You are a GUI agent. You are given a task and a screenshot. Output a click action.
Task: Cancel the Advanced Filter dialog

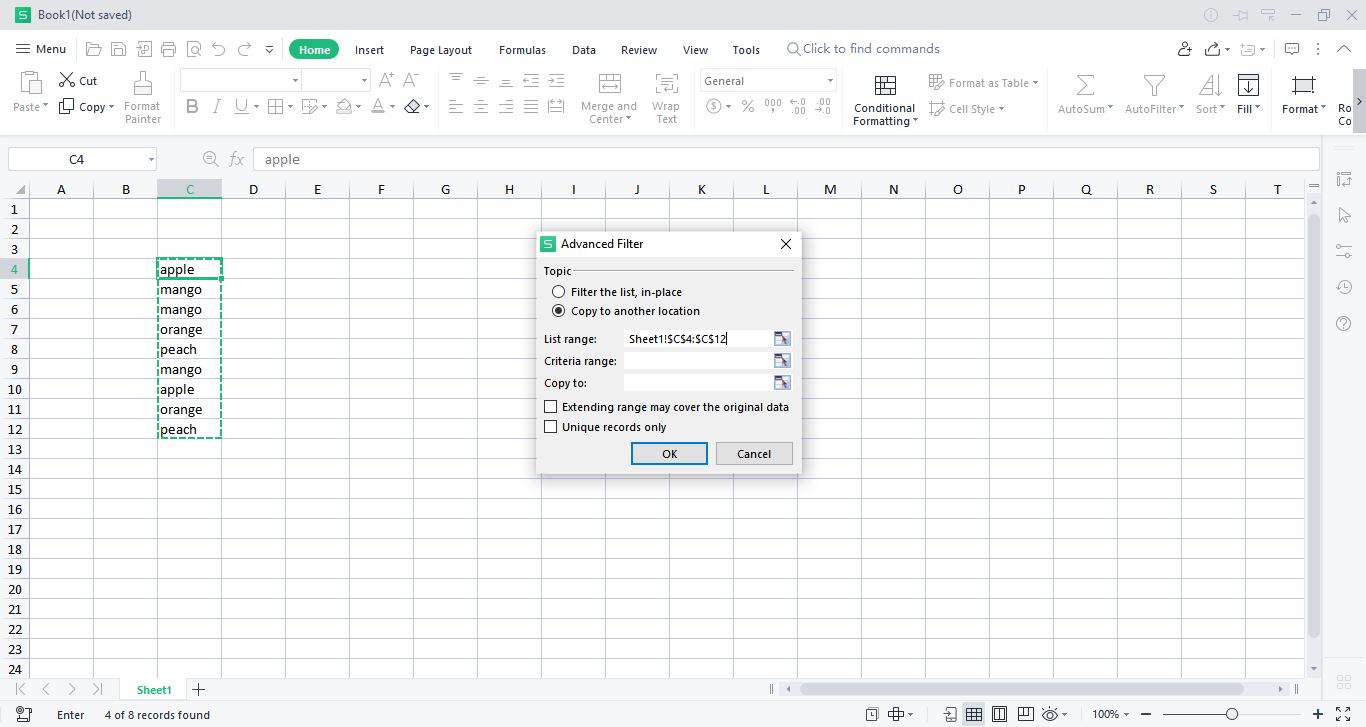coord(753,454)
